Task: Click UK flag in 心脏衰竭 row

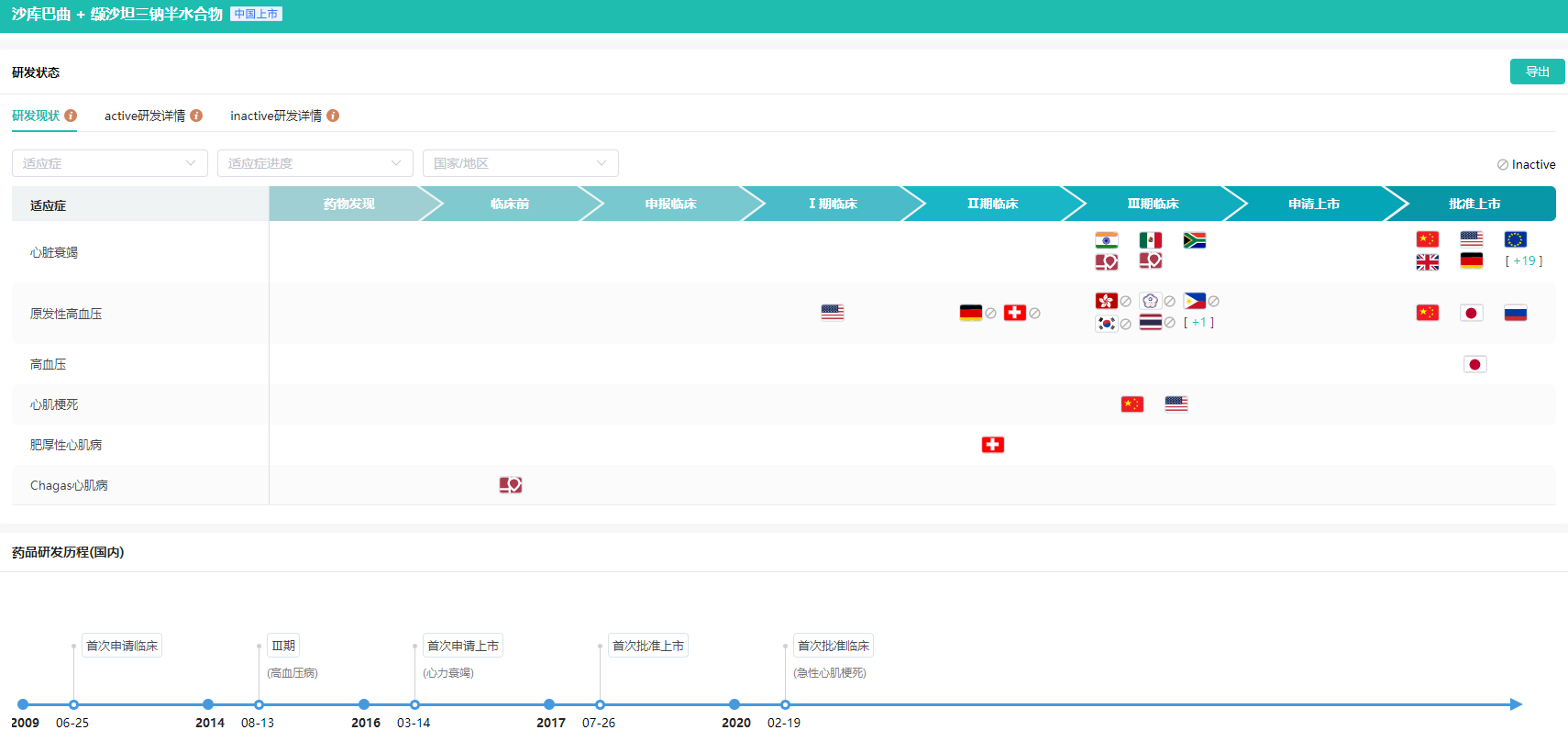Action: [x=1428, y=261]
